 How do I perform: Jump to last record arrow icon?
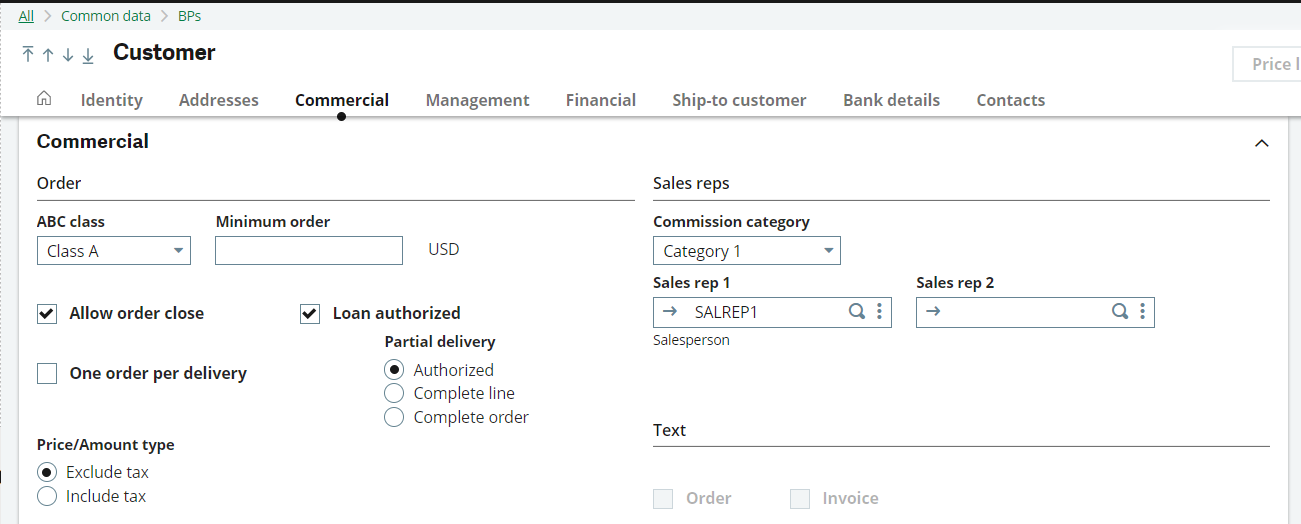[88, 55]
